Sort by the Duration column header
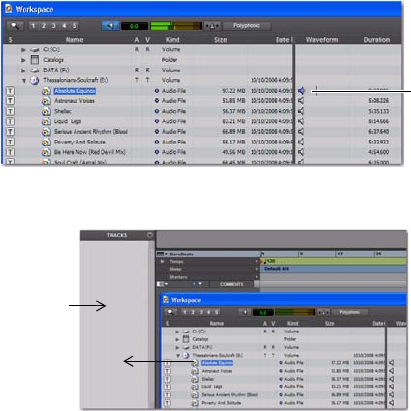Viewport: 411px width, 411px height. tap(377, 40)
